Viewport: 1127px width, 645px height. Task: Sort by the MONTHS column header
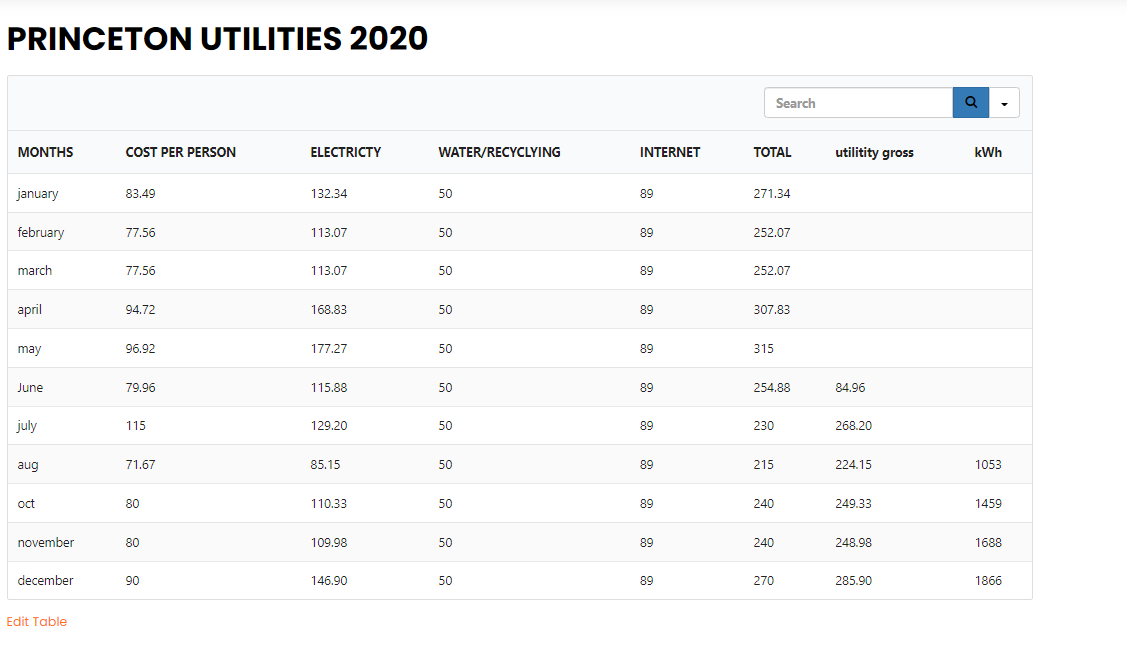[45, 153]
